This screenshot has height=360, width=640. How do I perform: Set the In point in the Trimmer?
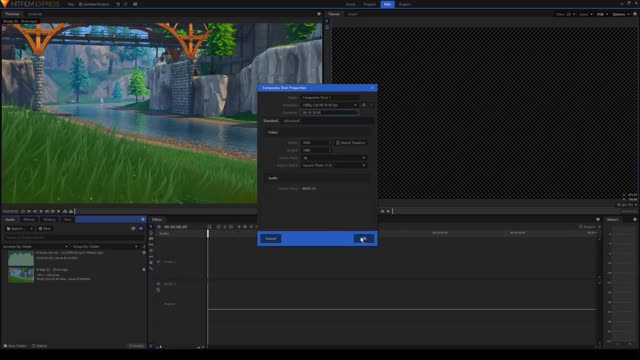pos(29,211)
